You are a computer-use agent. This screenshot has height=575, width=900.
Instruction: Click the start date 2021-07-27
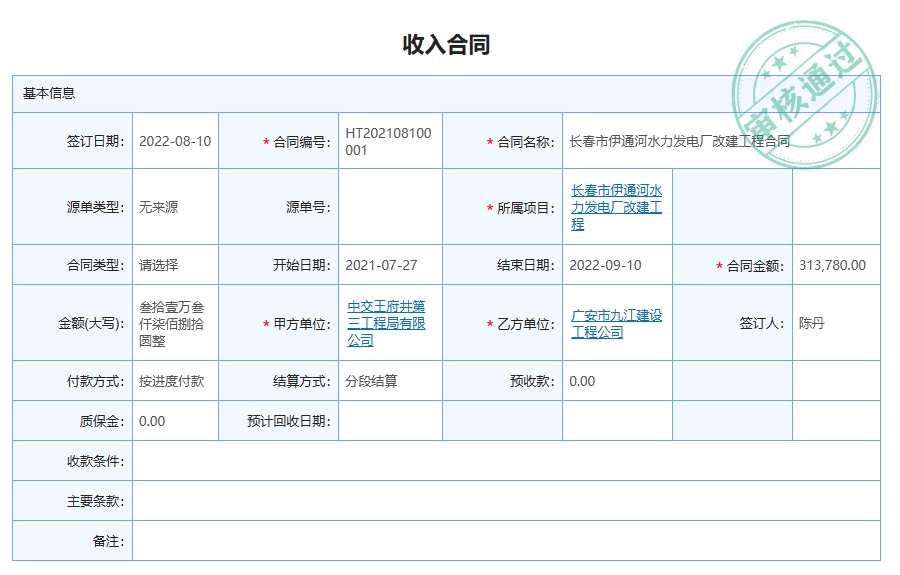(x=381, y=265)
